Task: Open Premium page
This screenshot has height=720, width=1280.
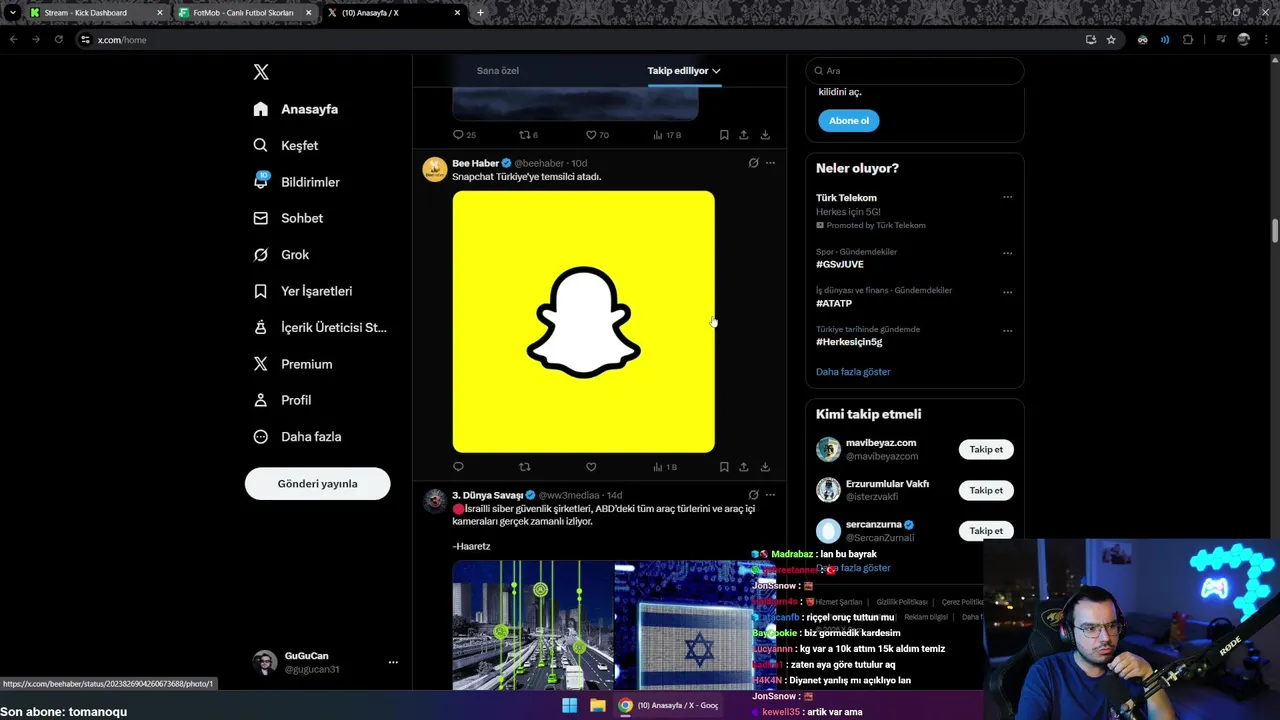Action: coord(293,364)
